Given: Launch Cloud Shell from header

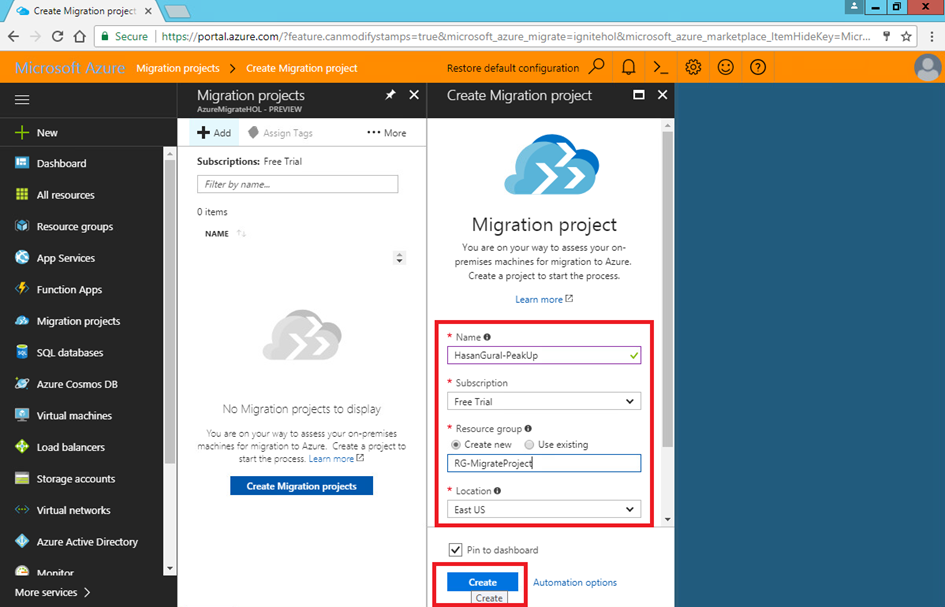Looking at the screenshot, I should [661, 68].
